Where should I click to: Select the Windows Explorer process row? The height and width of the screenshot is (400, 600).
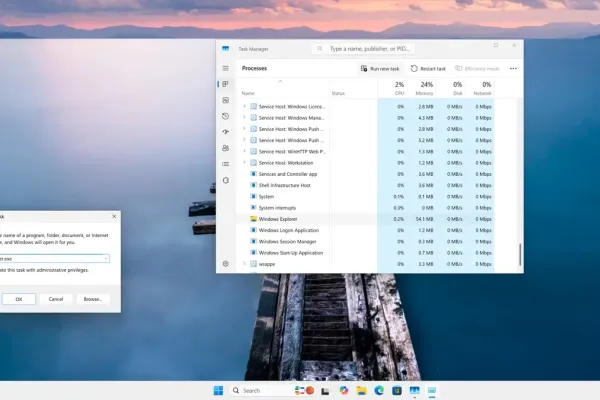(x=367, y=219)
